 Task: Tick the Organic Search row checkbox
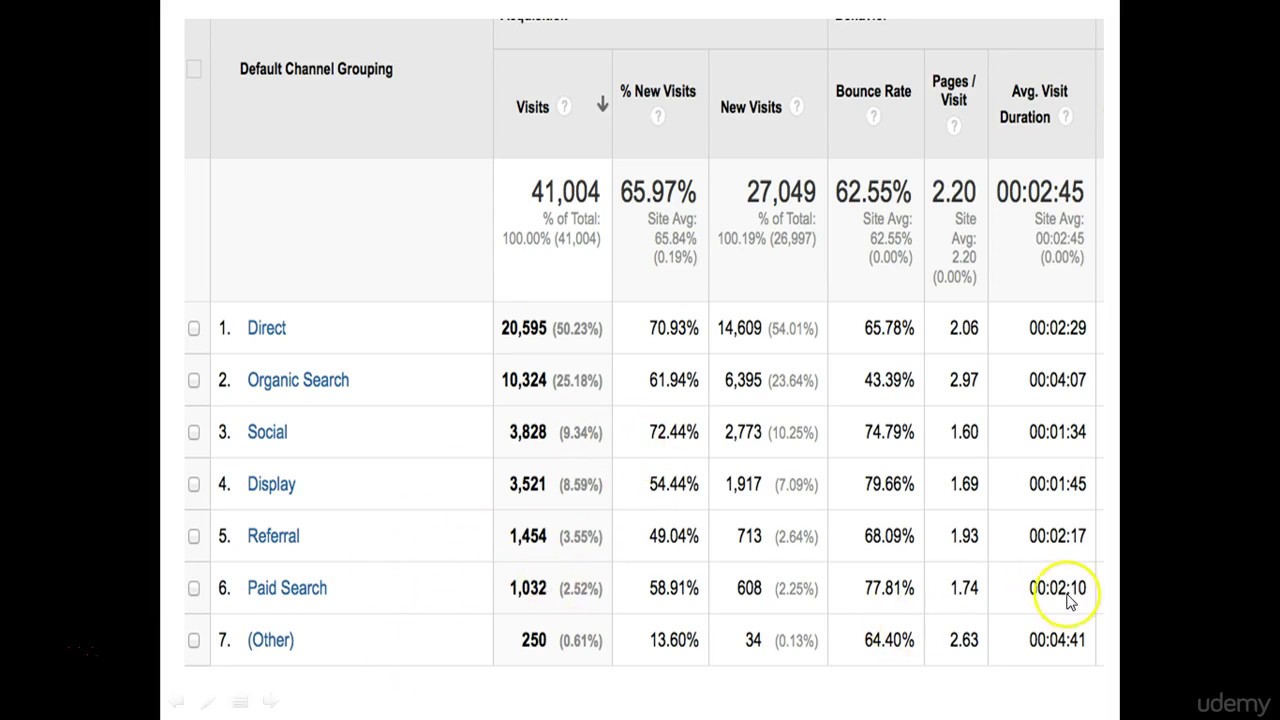(x=194, y=380)
